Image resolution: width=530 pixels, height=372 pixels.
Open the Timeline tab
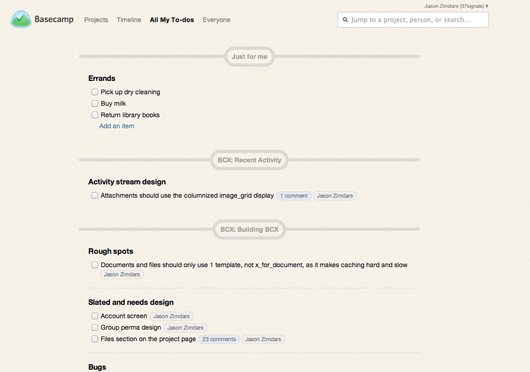[129, 20]
